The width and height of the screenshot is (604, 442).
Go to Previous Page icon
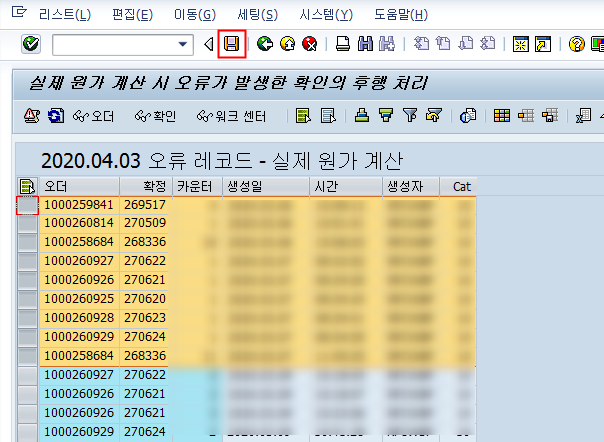point(443,44)
